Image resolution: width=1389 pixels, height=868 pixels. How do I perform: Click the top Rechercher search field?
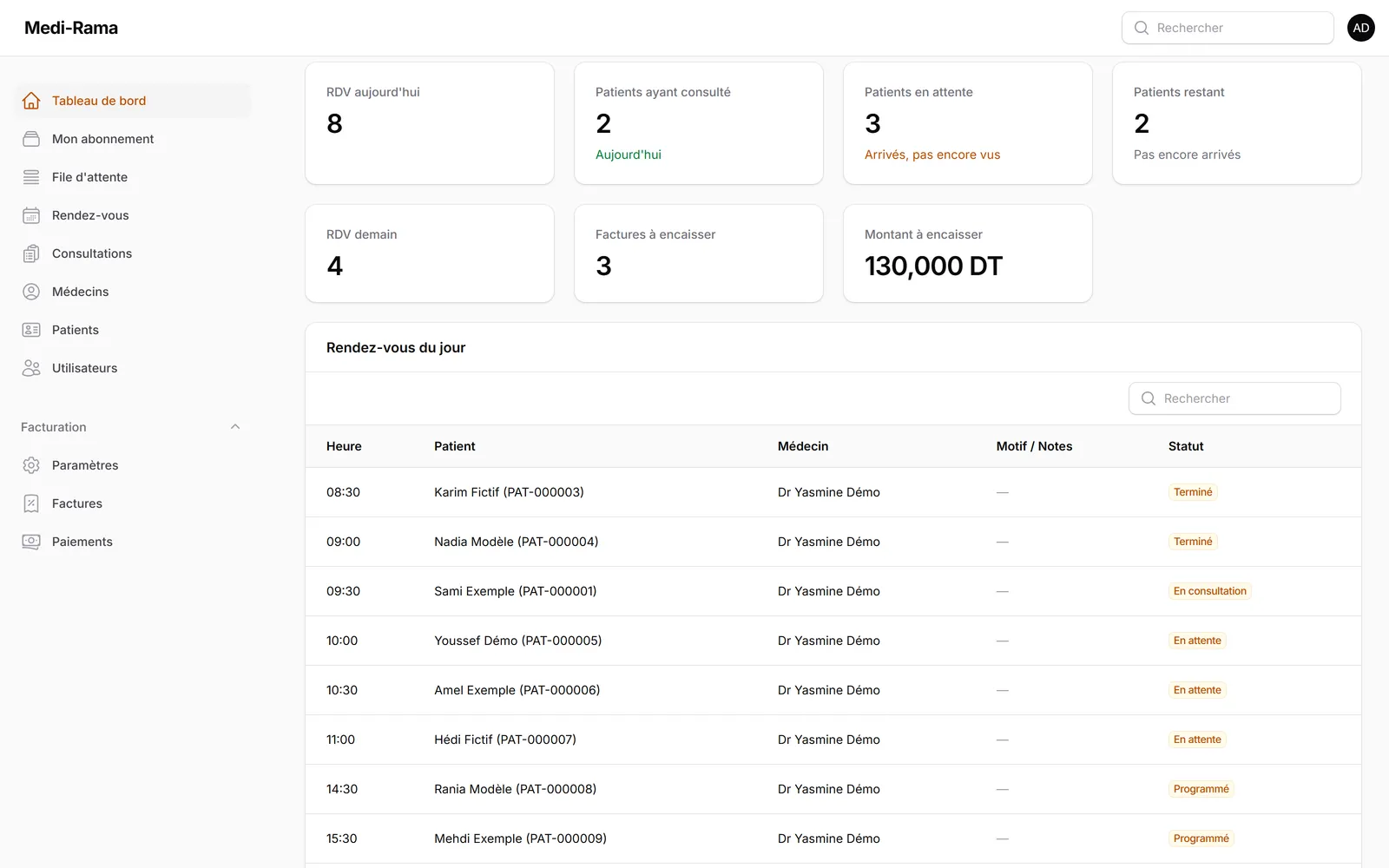coord(1228,28)
